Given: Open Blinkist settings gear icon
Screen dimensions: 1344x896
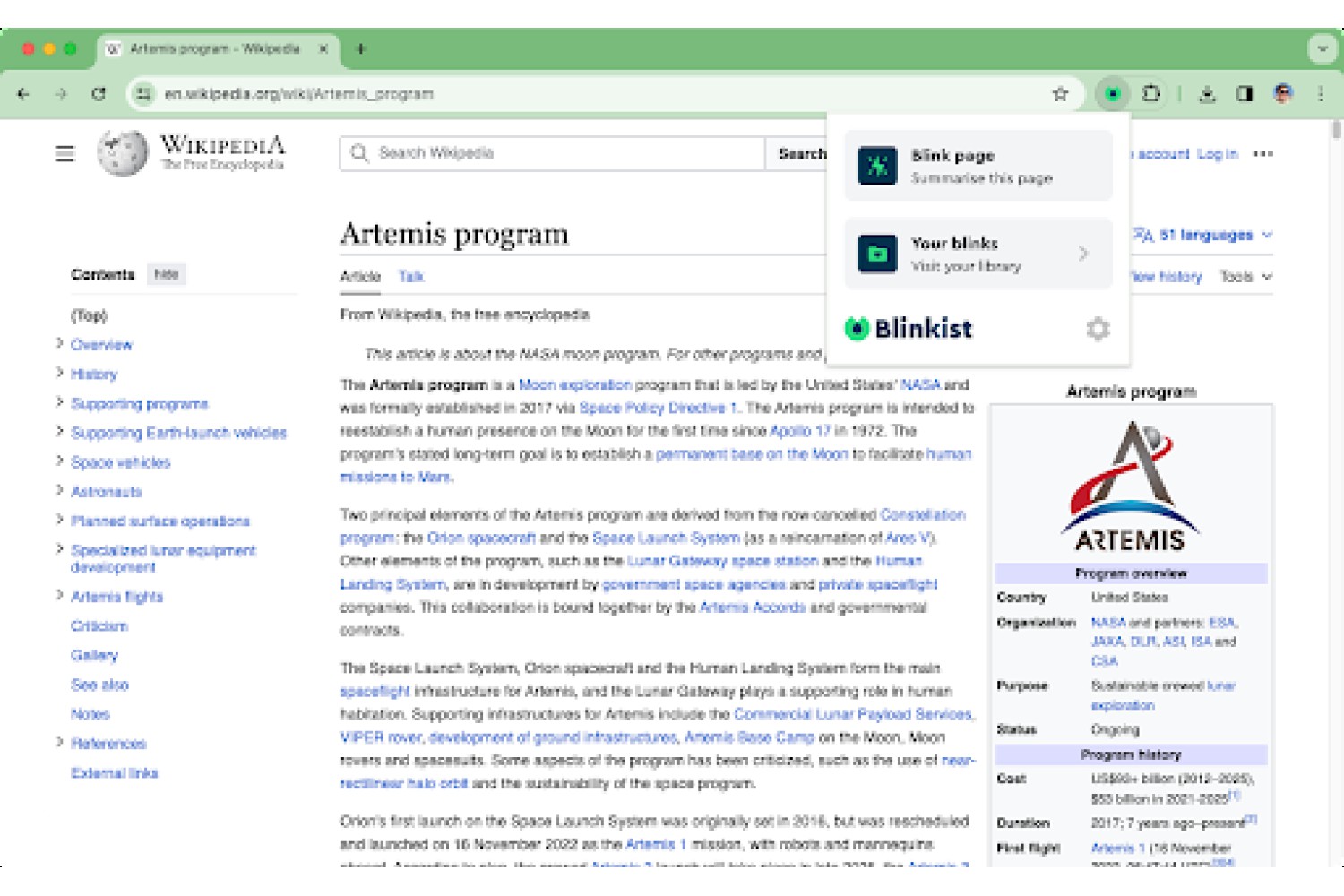Looking at the screenshot, I should [1098, 329].
